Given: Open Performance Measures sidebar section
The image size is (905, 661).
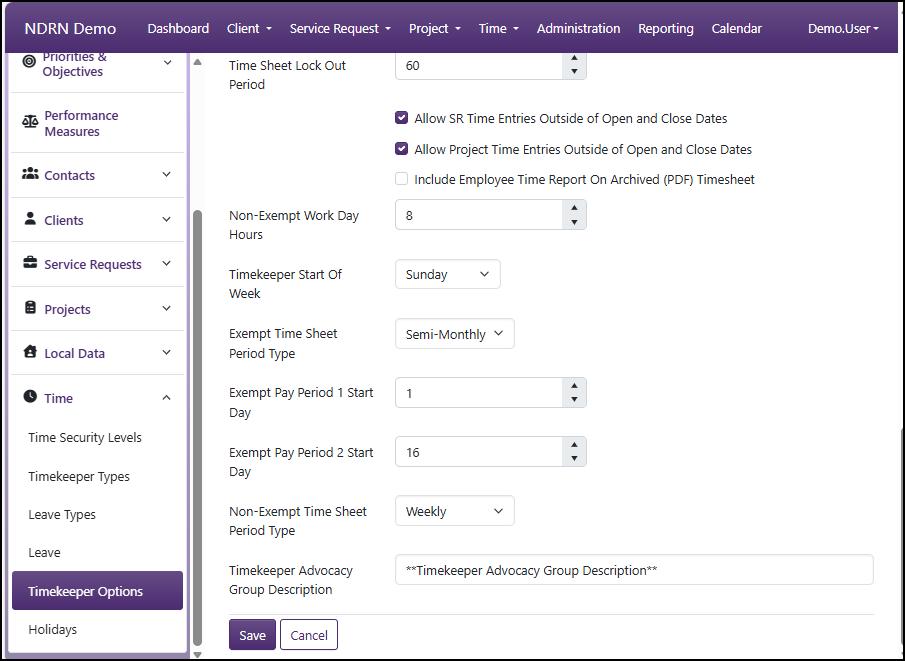Looking at the screenshot, I should tap(97, 123).
